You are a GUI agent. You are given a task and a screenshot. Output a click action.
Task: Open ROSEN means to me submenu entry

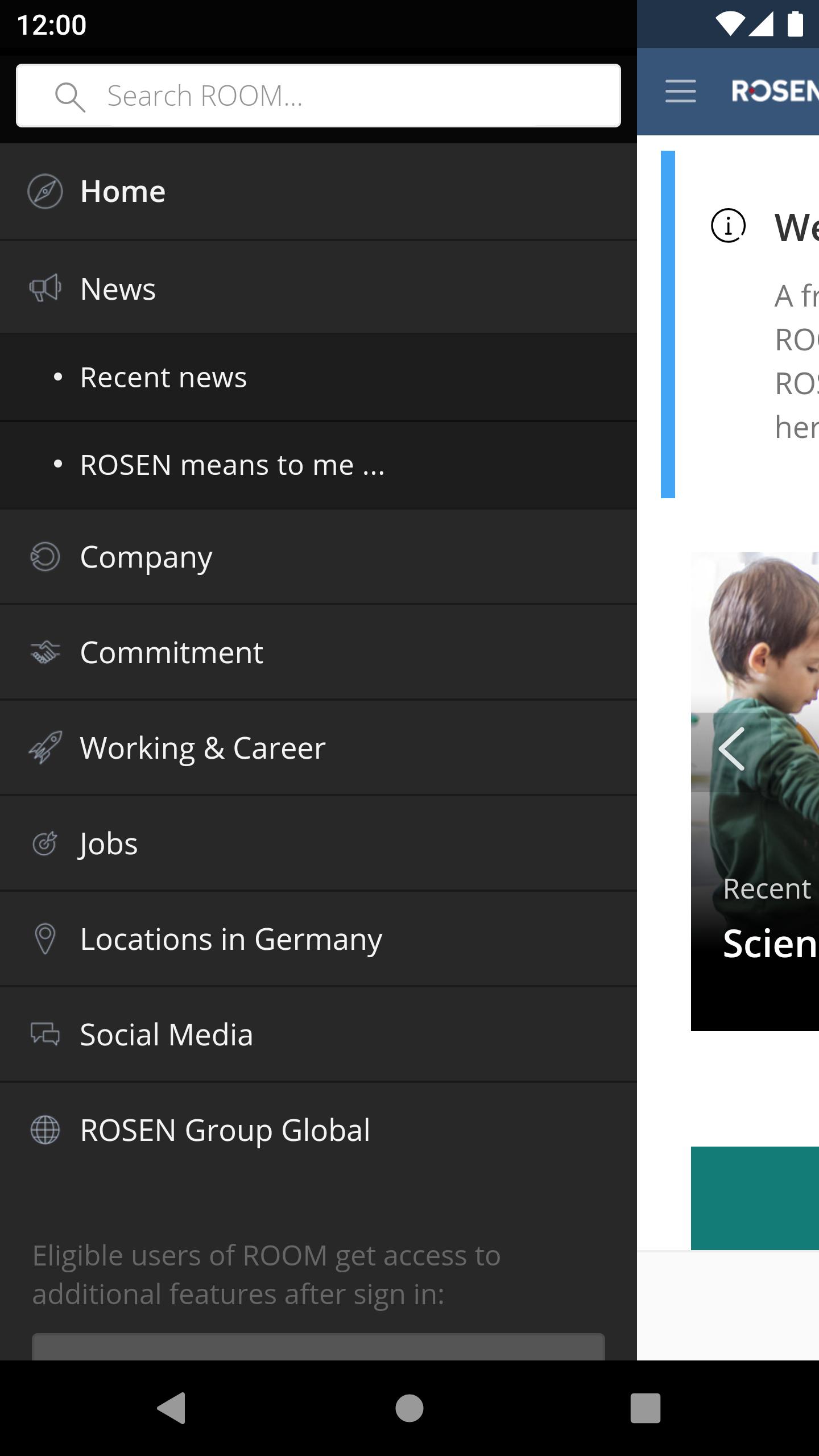point(318,465)
